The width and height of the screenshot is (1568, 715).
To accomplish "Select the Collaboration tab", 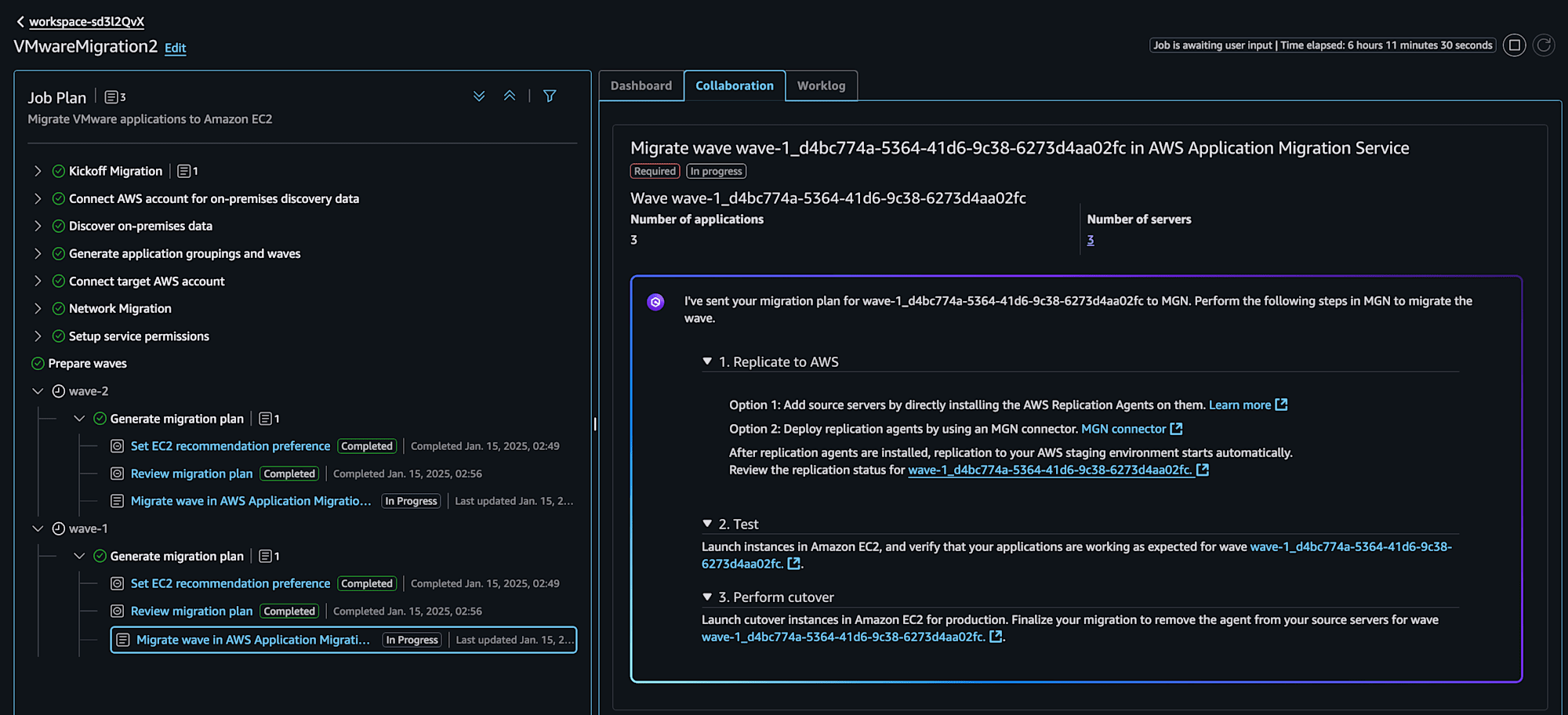I will click(735, 85).
